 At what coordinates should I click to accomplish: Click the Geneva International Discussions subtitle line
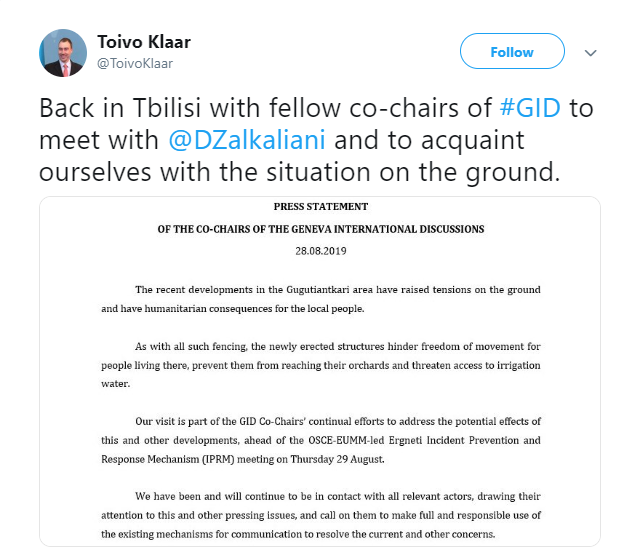[x=320, y=229]
